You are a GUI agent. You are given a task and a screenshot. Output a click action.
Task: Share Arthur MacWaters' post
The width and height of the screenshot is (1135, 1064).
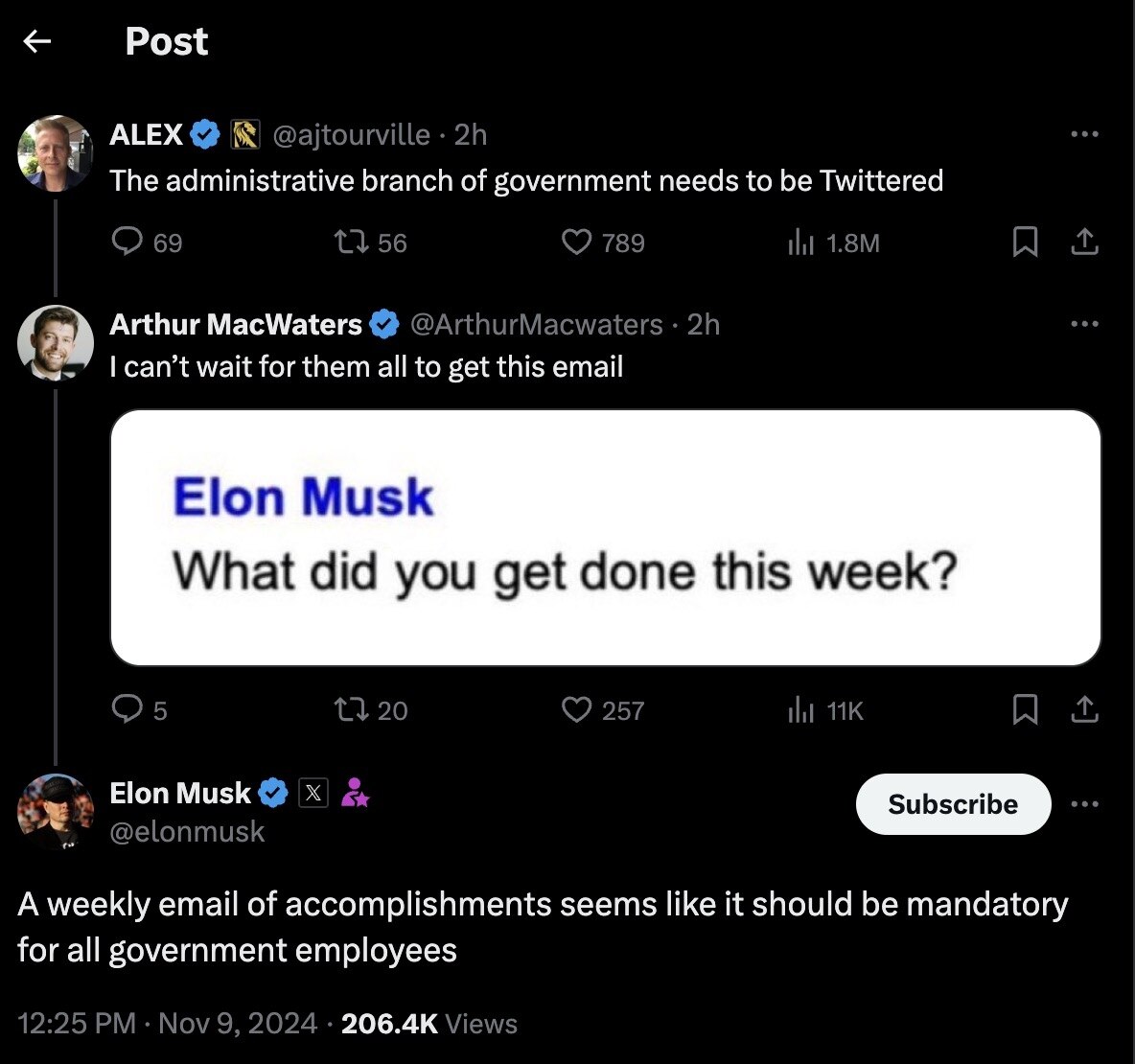click(1084, 710)
